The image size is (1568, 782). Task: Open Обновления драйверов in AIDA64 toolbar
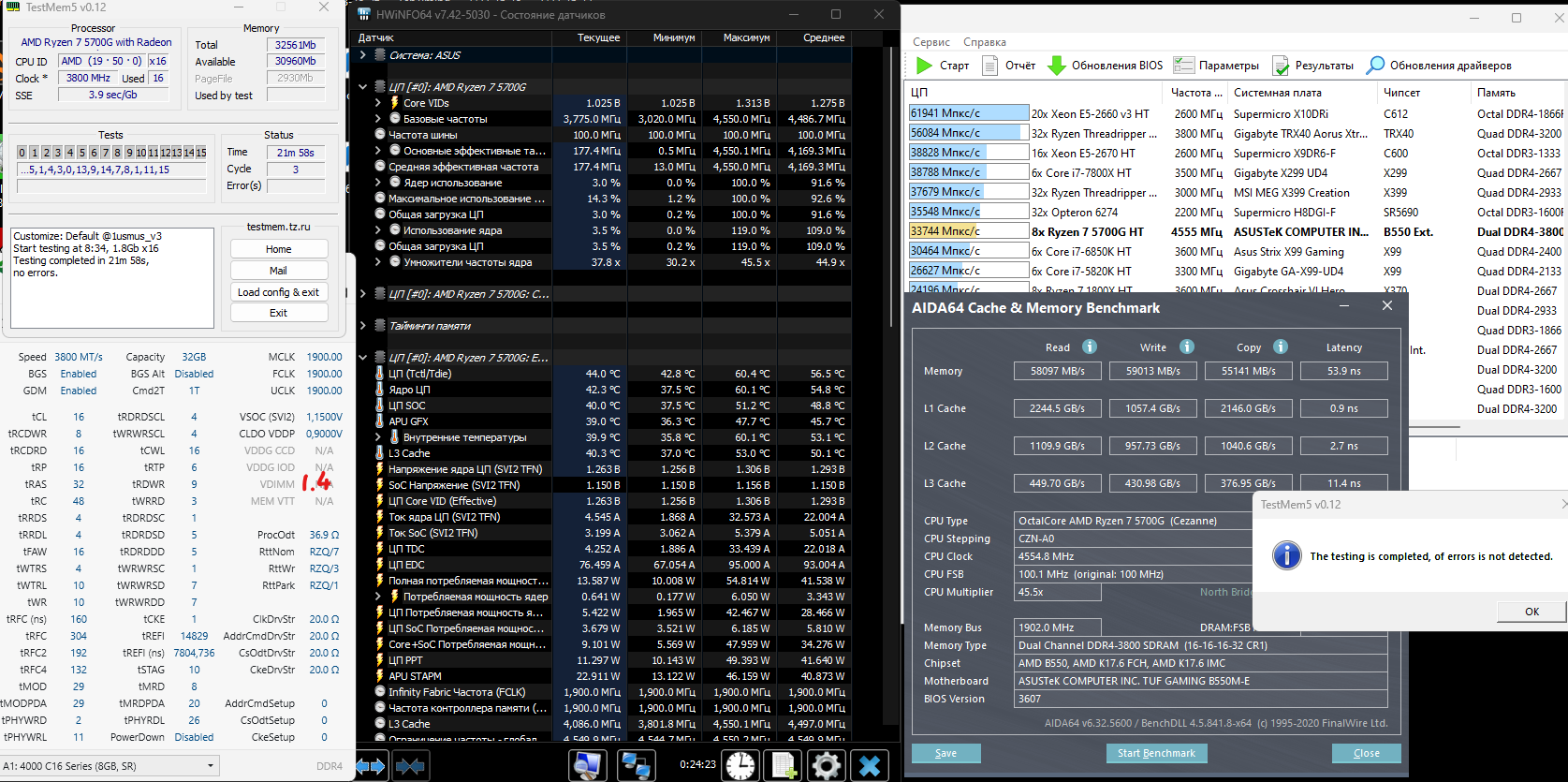[1440, 66]
